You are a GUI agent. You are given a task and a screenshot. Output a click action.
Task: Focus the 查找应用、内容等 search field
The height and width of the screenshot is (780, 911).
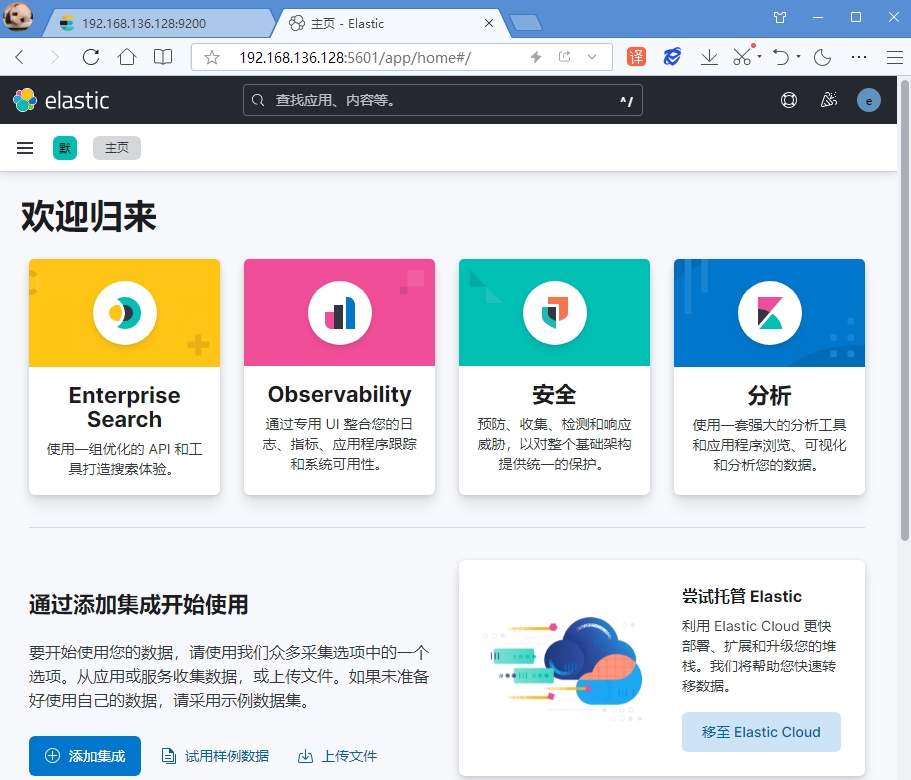pos(442,100)
